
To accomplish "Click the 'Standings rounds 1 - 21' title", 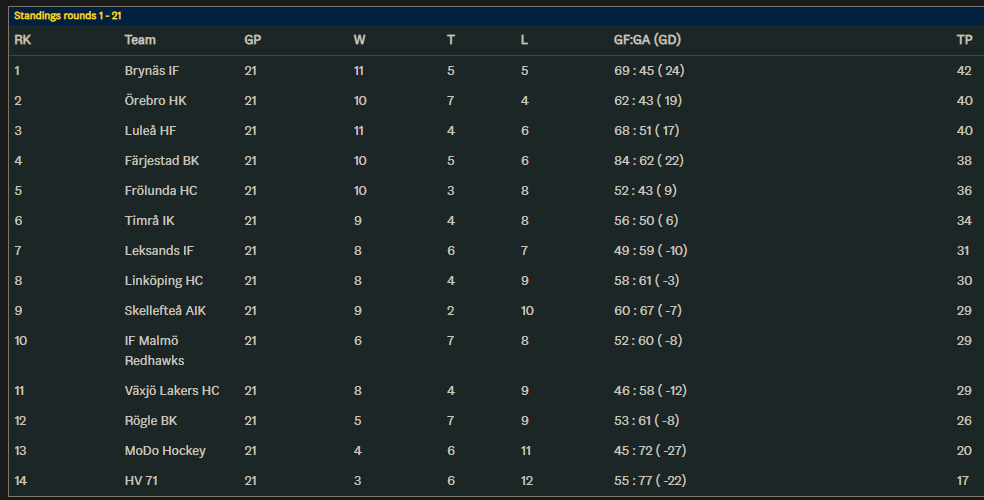I will click(x=68, y=16).
